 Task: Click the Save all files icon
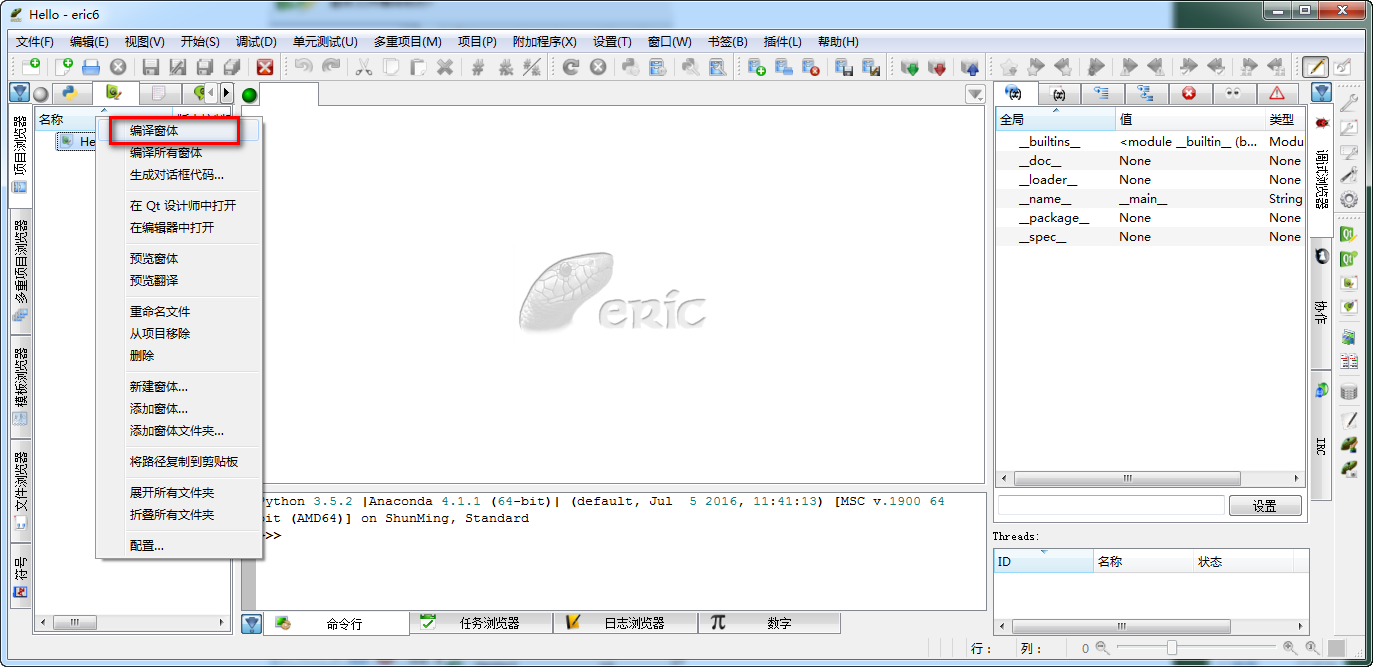point(231,67)
